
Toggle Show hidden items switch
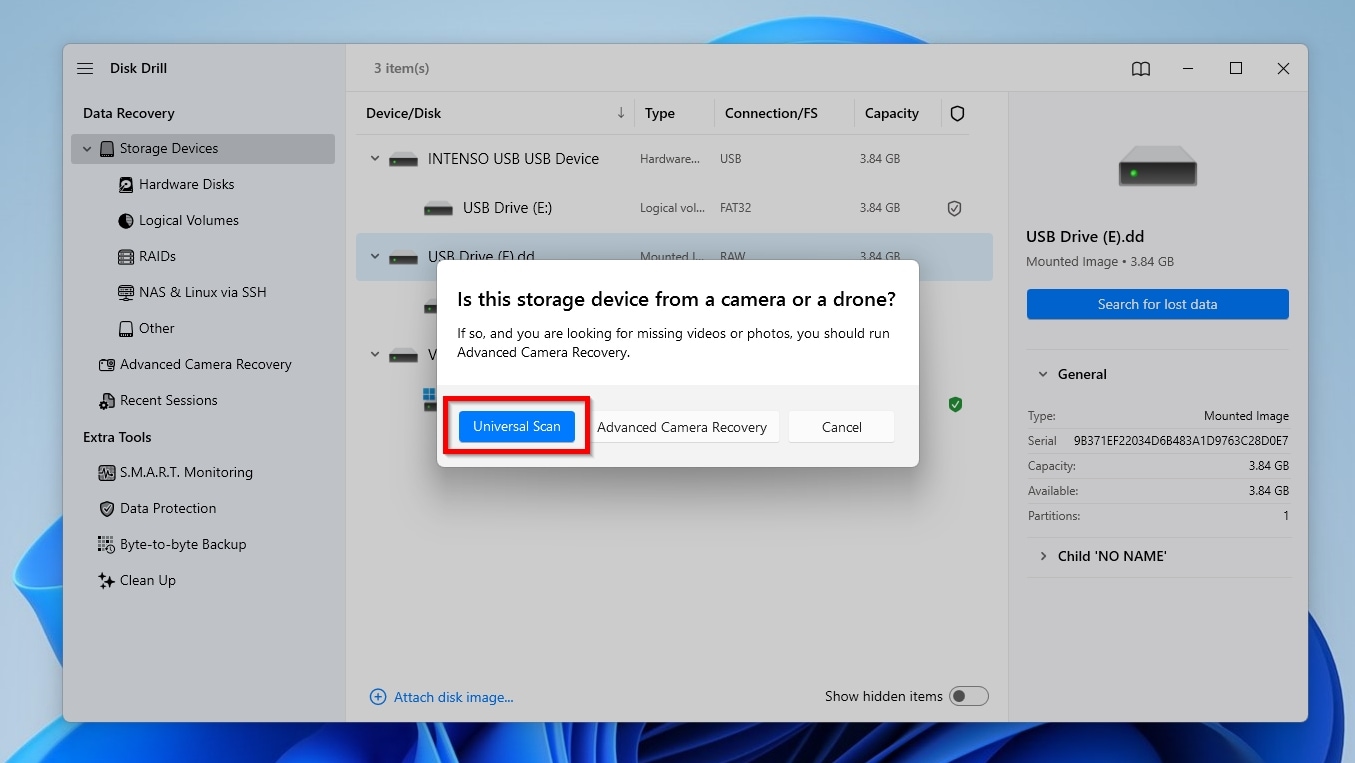(968, 696)
